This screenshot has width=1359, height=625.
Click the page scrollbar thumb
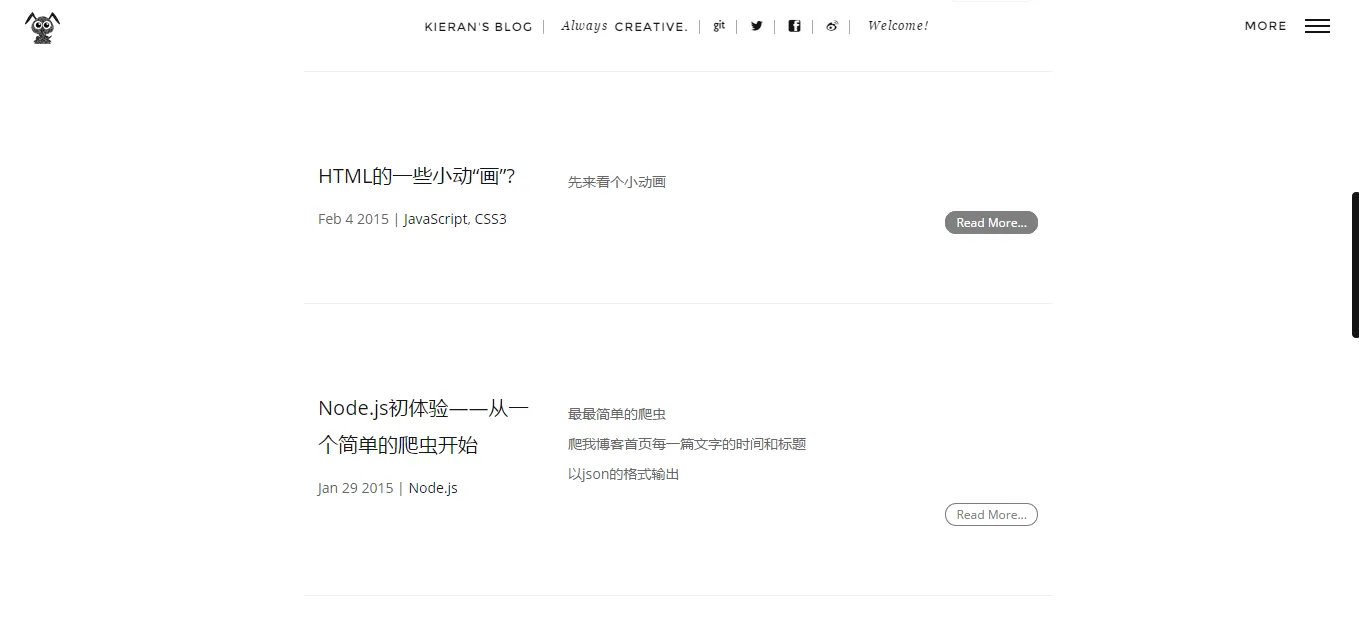click(1355, 265)
